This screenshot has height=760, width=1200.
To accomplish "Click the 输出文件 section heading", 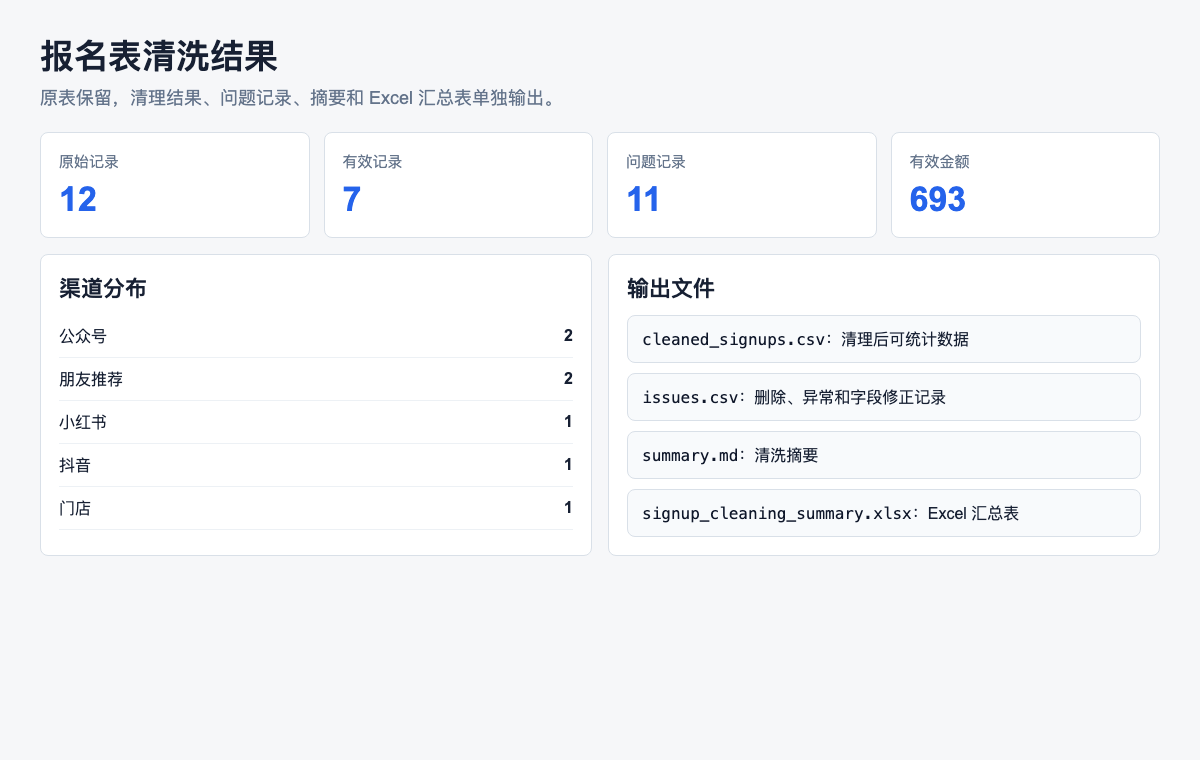I will 671,289.
